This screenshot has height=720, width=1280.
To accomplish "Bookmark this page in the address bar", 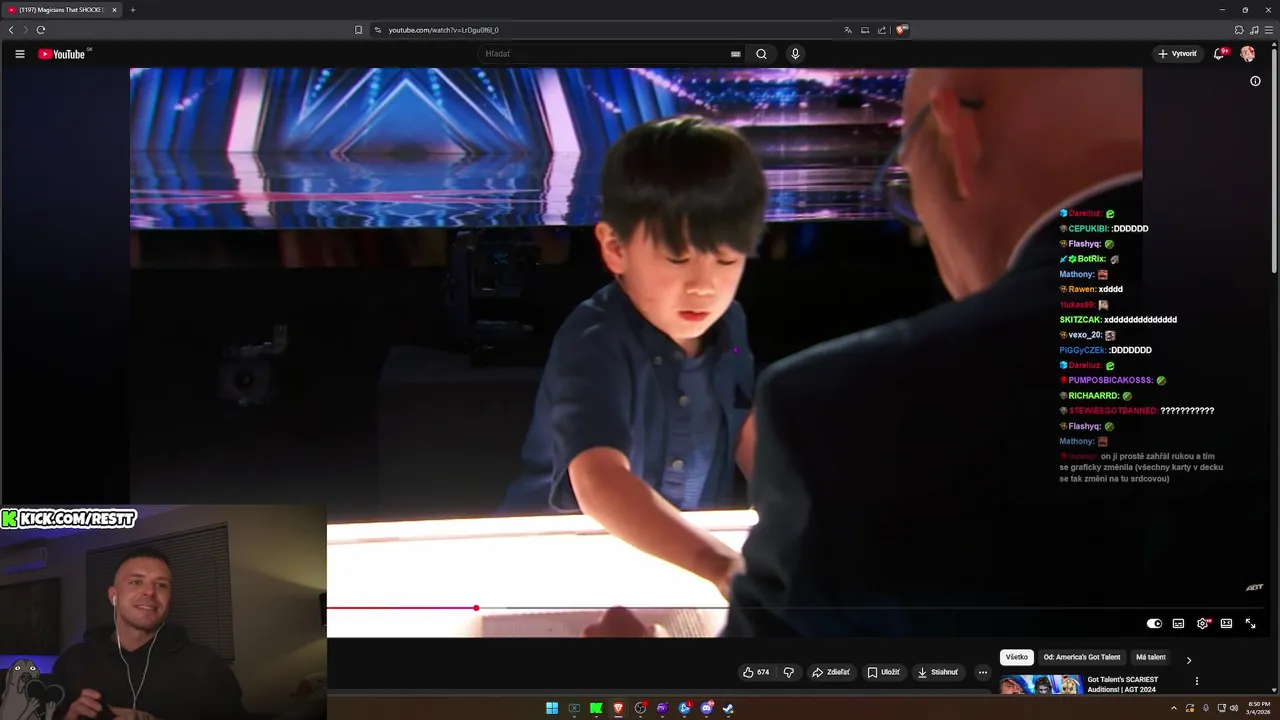I will coord(359,30).
